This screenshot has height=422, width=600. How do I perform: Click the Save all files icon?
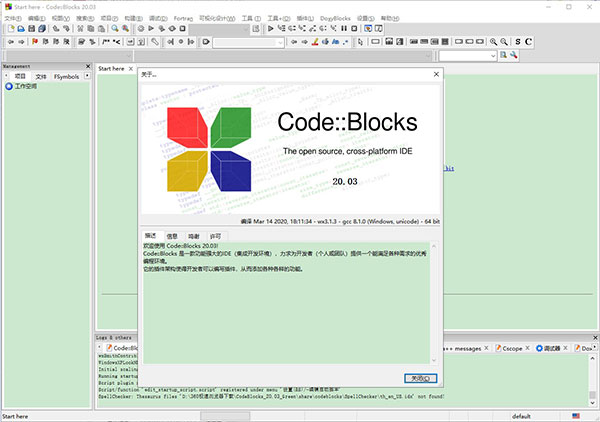click(42, 29)
